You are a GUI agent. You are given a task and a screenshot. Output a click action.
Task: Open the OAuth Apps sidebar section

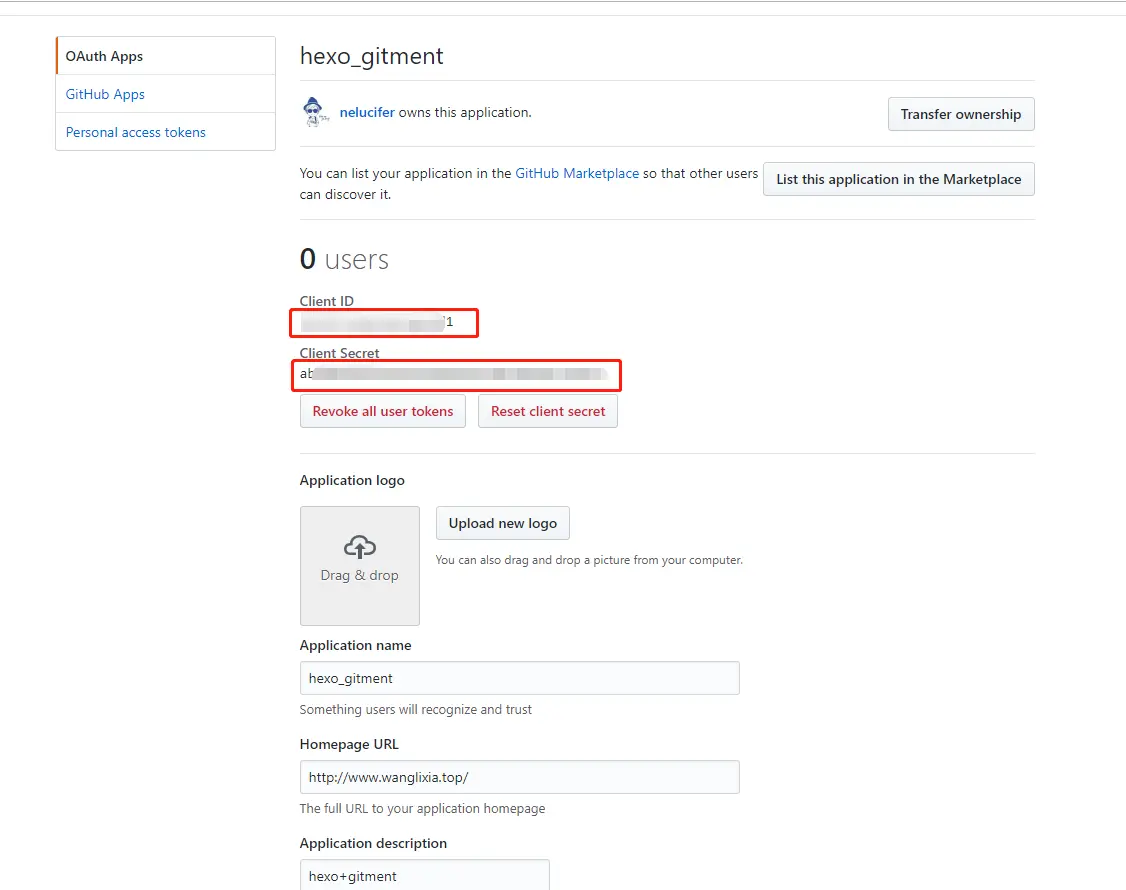[165, 56]
